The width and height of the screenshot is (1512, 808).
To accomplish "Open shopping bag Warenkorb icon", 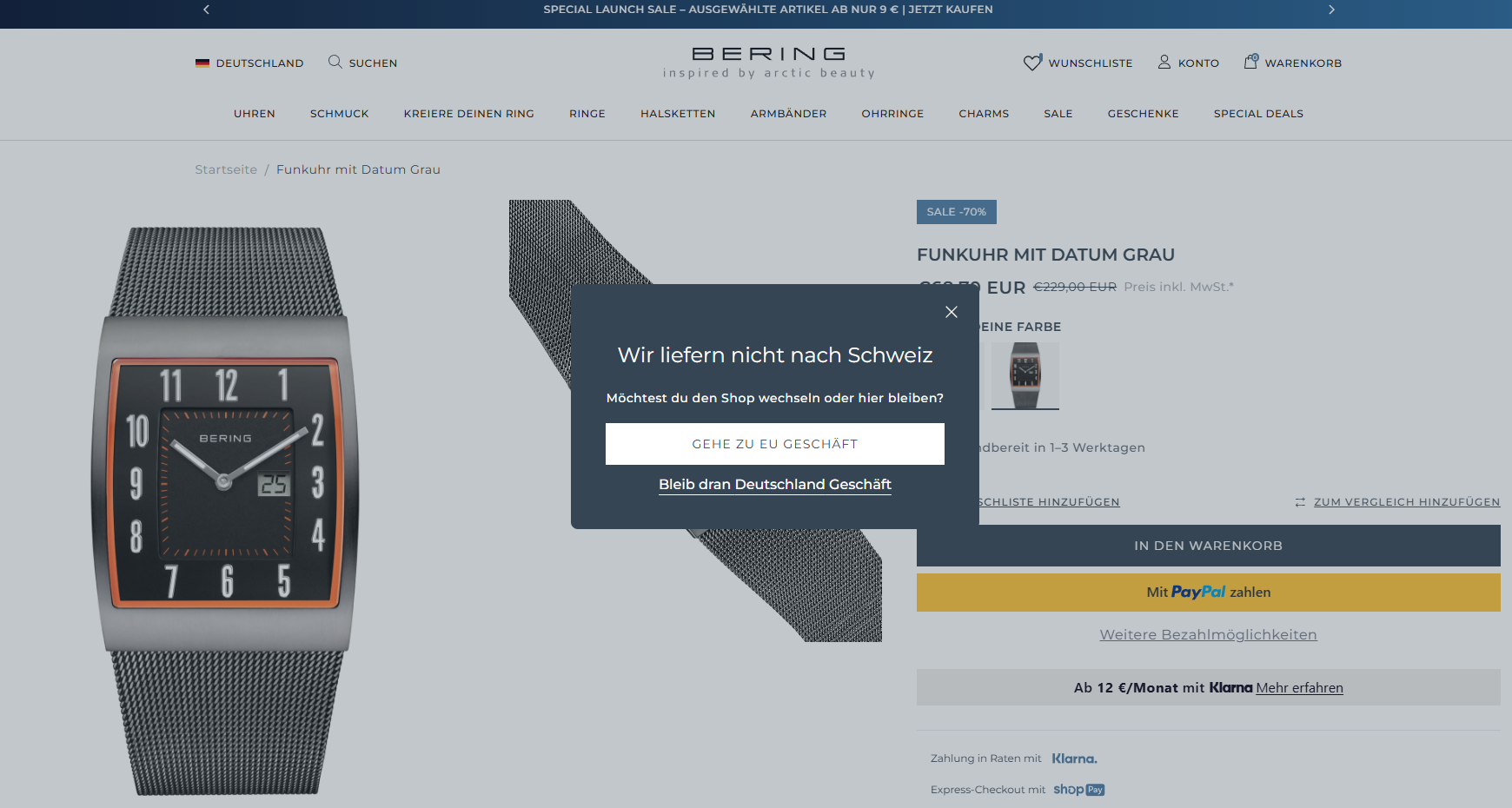I will [x=1251, y=62].
